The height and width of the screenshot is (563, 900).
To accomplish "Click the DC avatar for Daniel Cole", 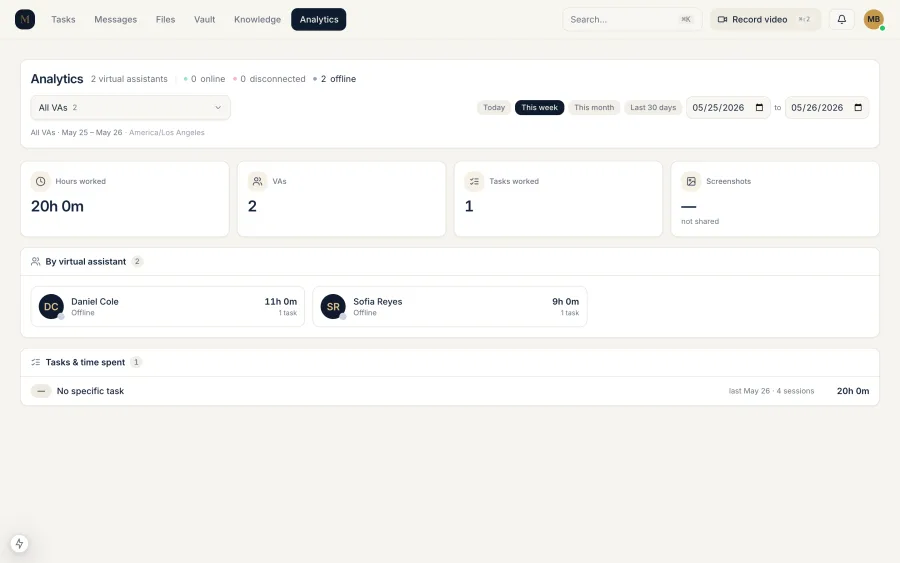I will coord(51,306).
